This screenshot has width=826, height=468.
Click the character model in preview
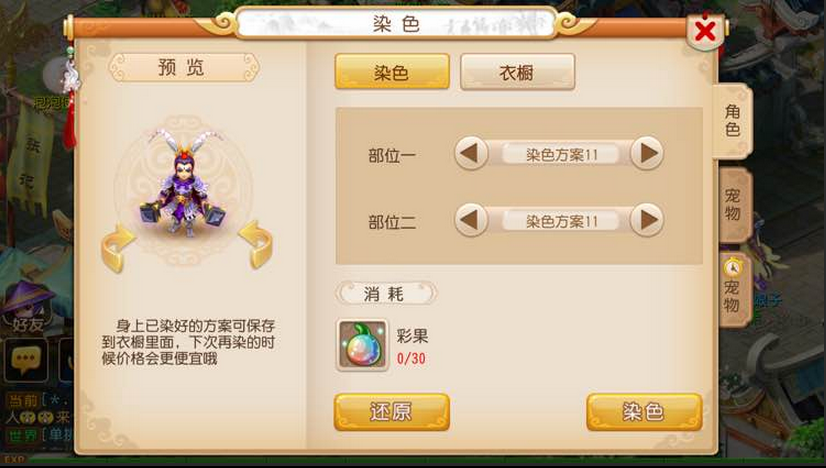183,183
